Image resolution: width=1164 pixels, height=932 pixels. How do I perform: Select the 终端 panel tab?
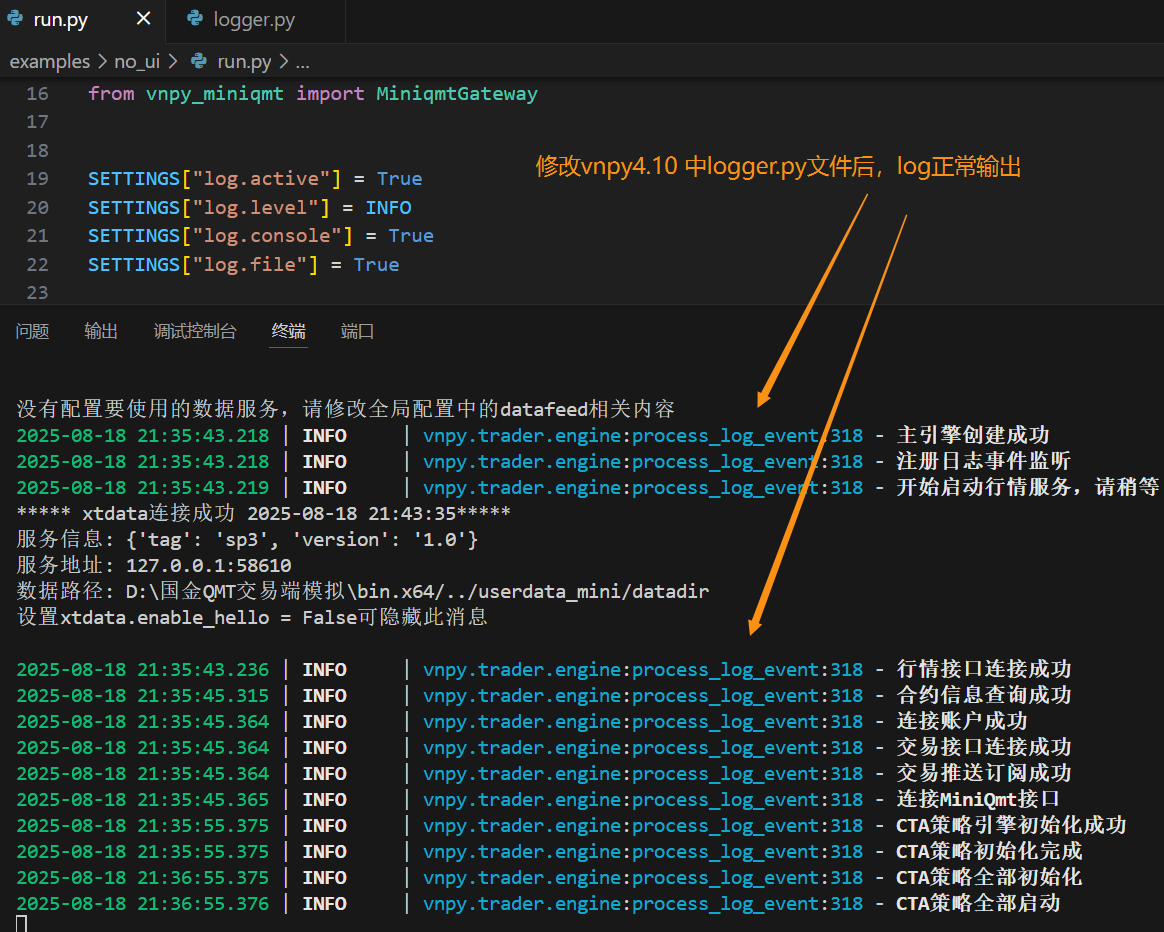(288, 331)
